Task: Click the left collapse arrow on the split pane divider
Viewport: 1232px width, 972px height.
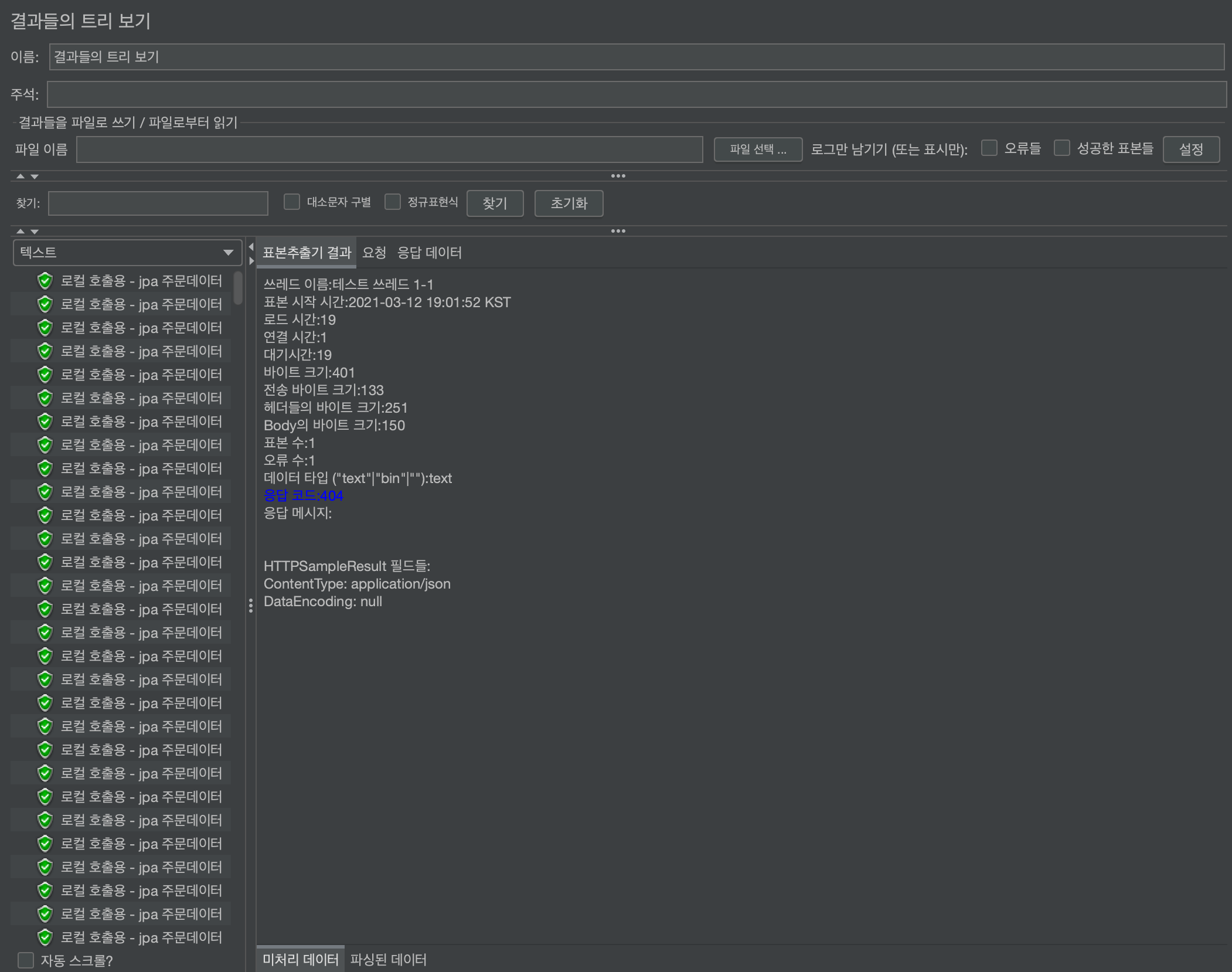Action: tap(251, 247)
